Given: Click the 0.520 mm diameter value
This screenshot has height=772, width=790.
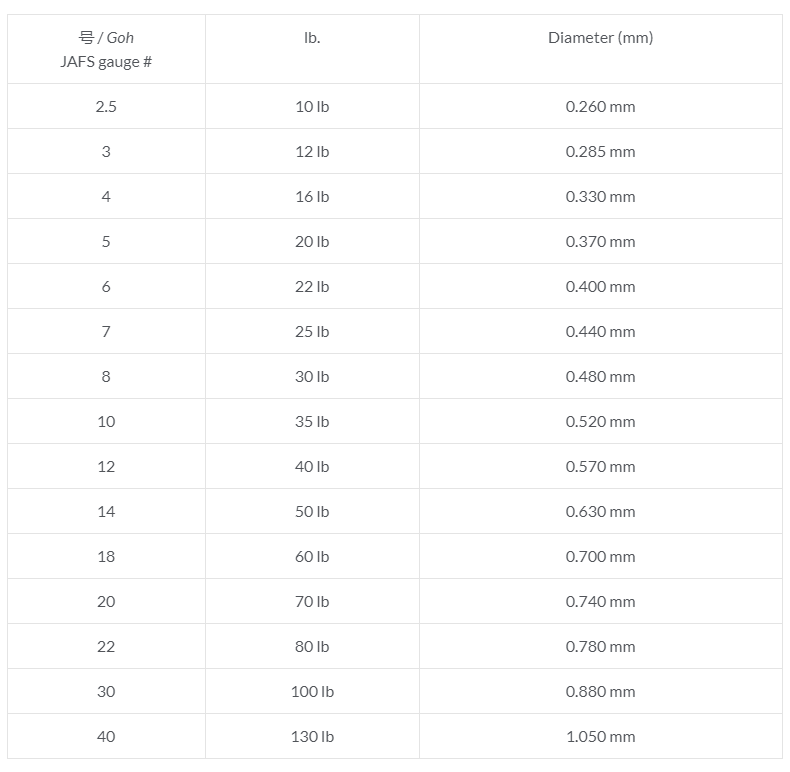Looking at the screenshot, I should click(x=600, y=422).
